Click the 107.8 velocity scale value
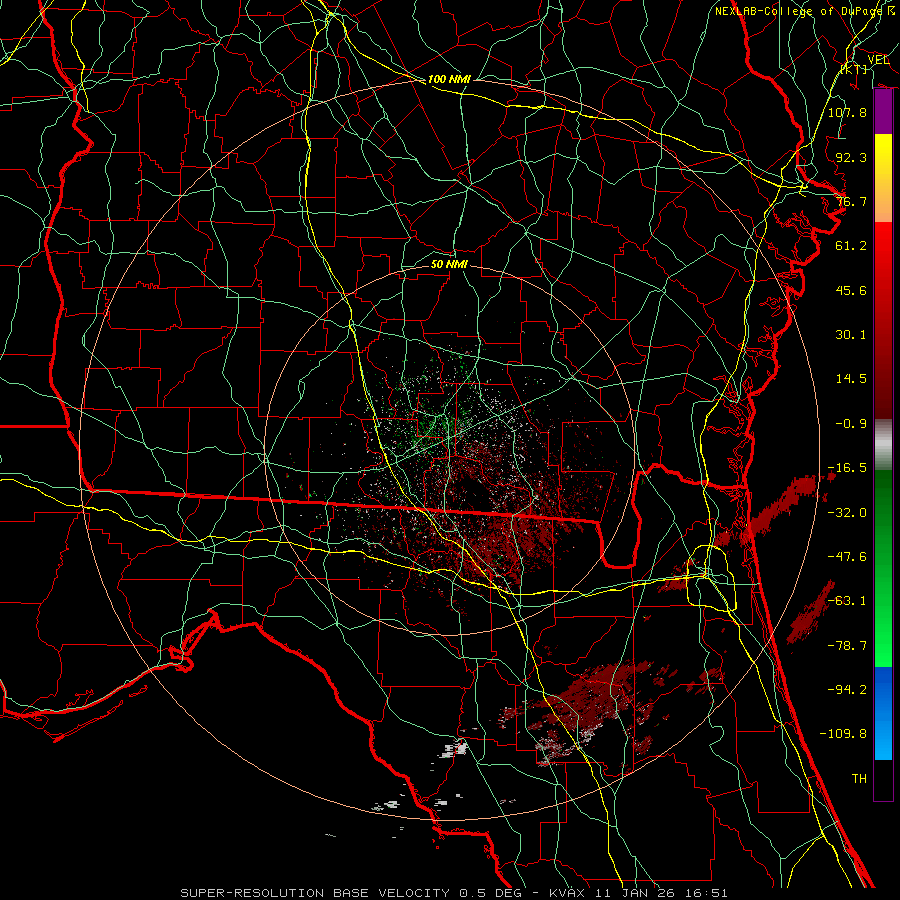 847,112
